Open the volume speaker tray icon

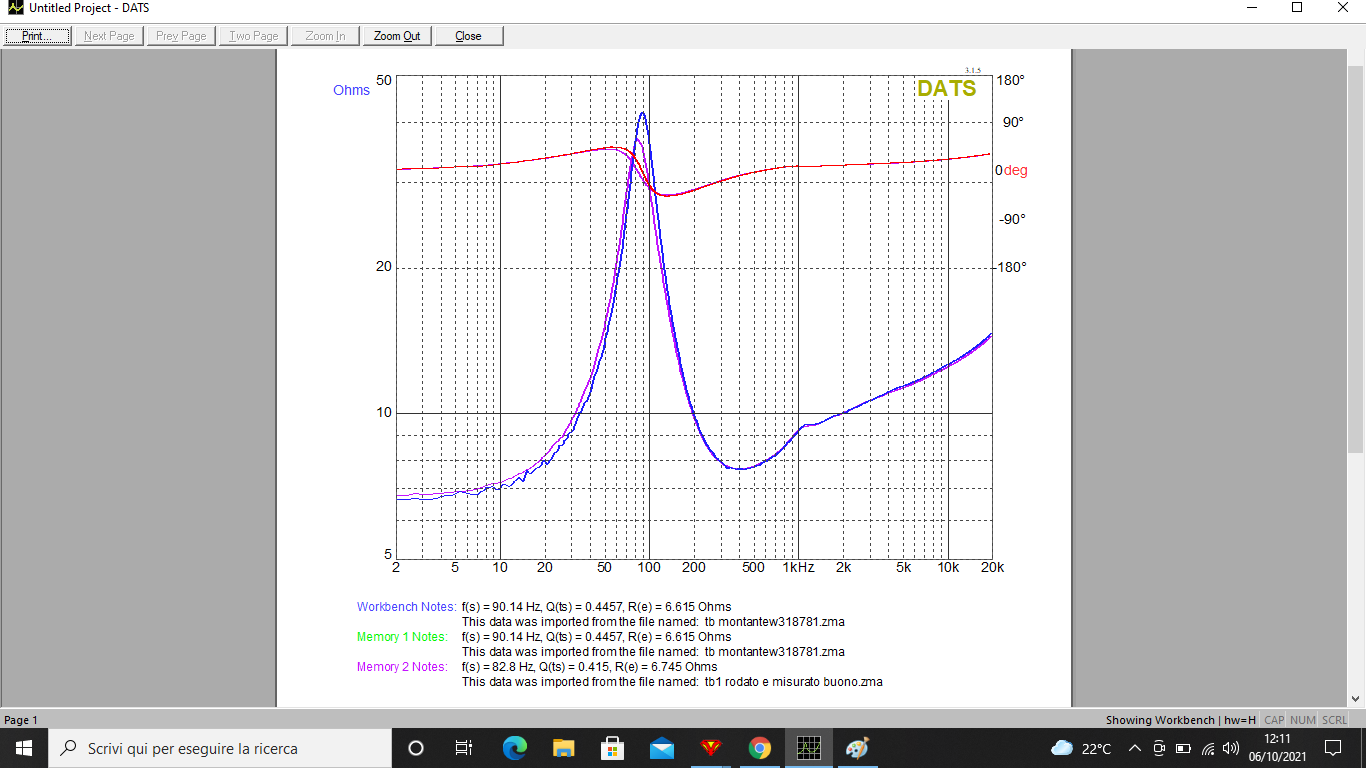(x=1231, y=748)
